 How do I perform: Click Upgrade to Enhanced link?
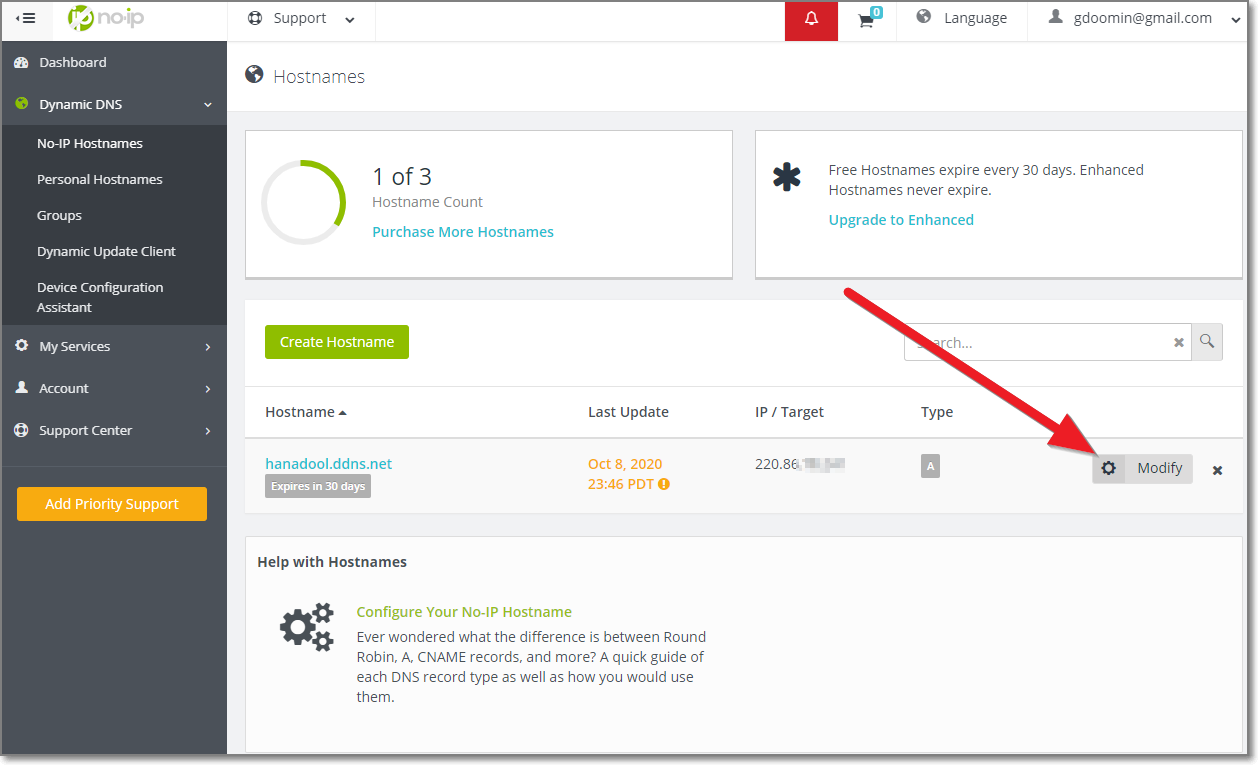[x=901, y=220]
